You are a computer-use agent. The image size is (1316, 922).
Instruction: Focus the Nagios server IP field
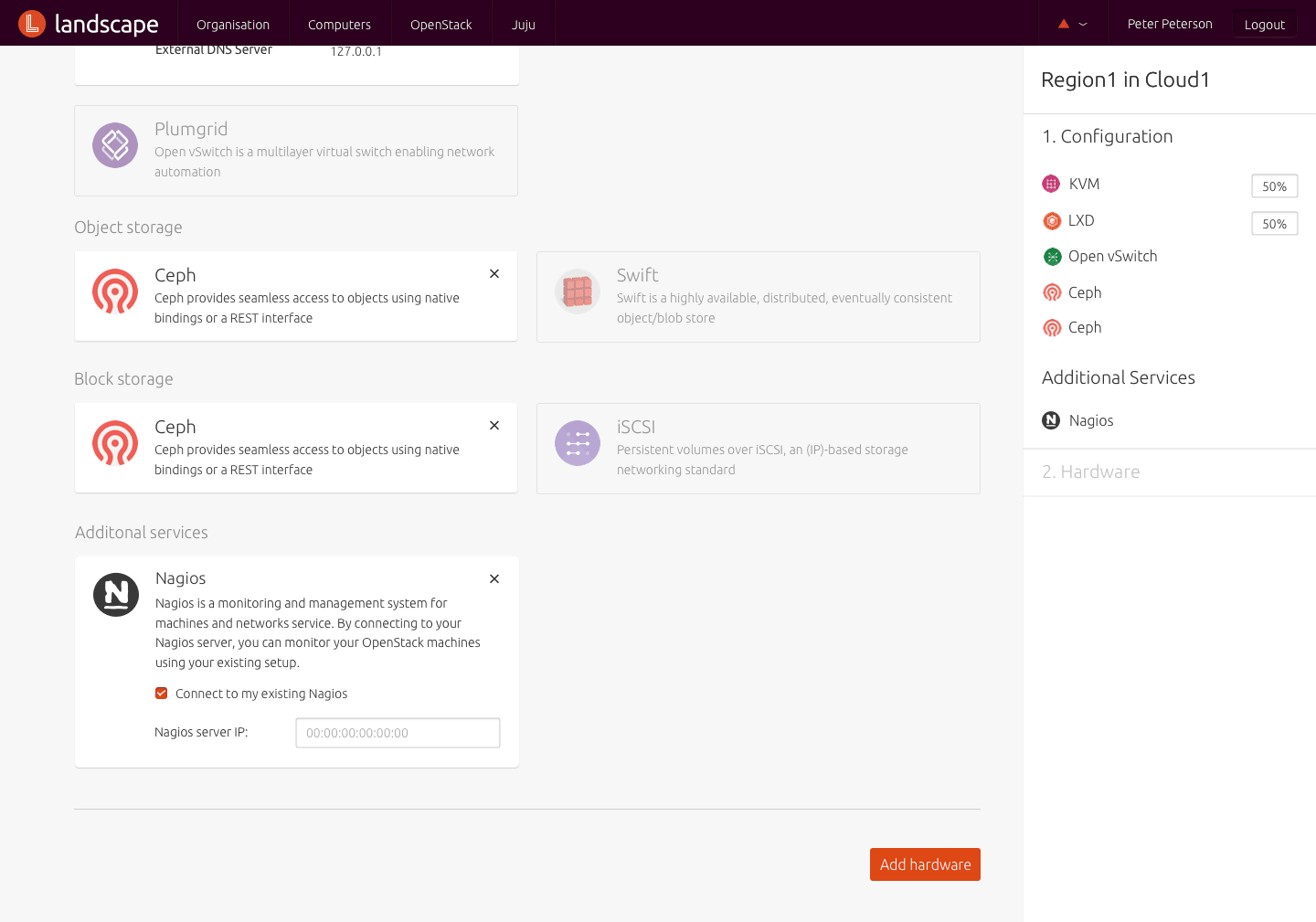point(398,733)
